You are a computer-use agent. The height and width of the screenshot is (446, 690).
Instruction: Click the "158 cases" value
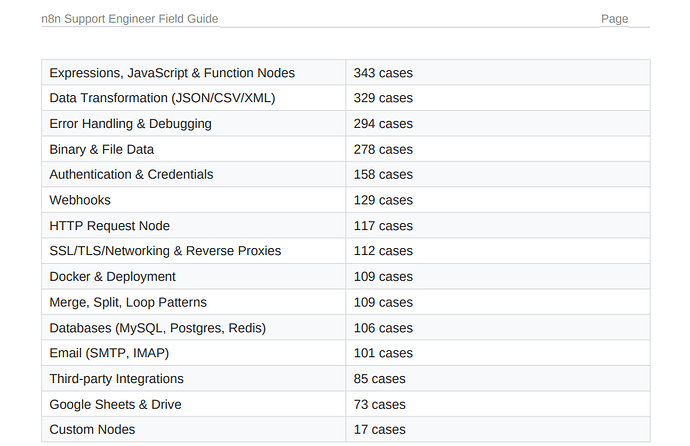(x=383, y=174)
